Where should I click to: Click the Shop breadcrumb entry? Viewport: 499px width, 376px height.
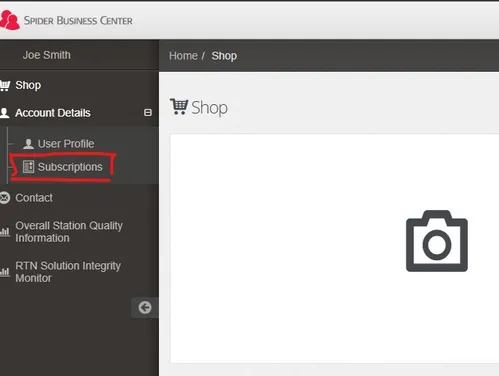pyautogui.click(x=224, y=56)
